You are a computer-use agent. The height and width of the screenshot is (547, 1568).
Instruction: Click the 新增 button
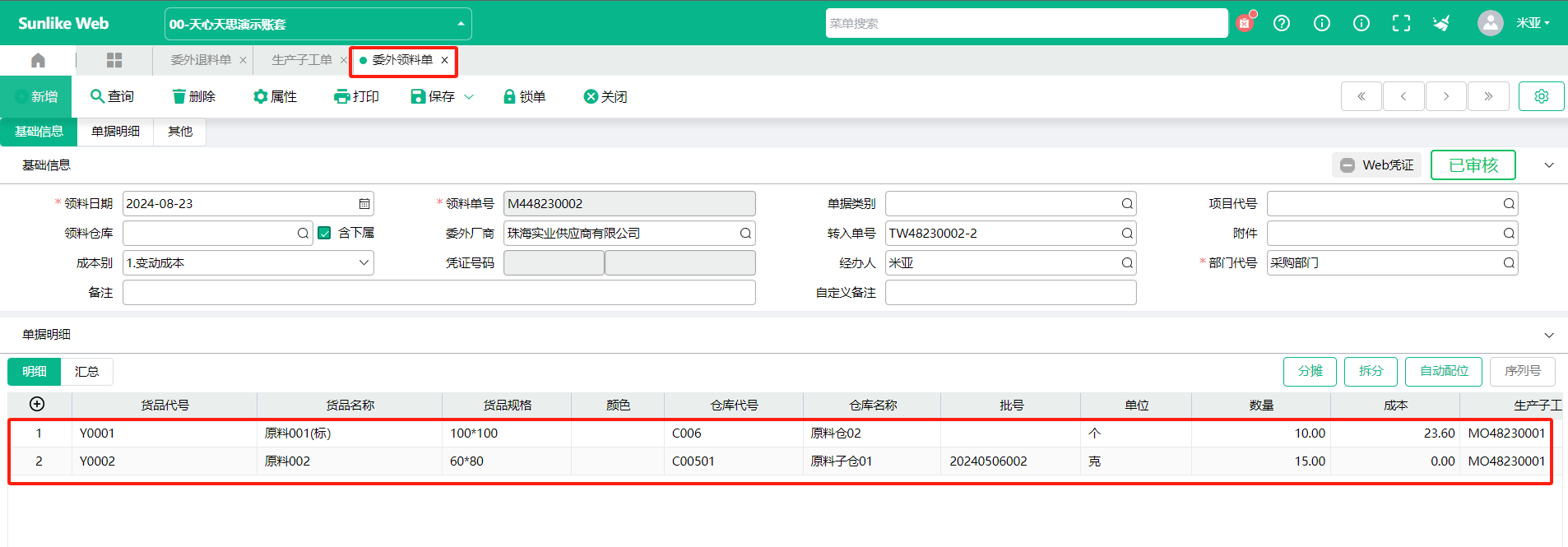(36, 97)
